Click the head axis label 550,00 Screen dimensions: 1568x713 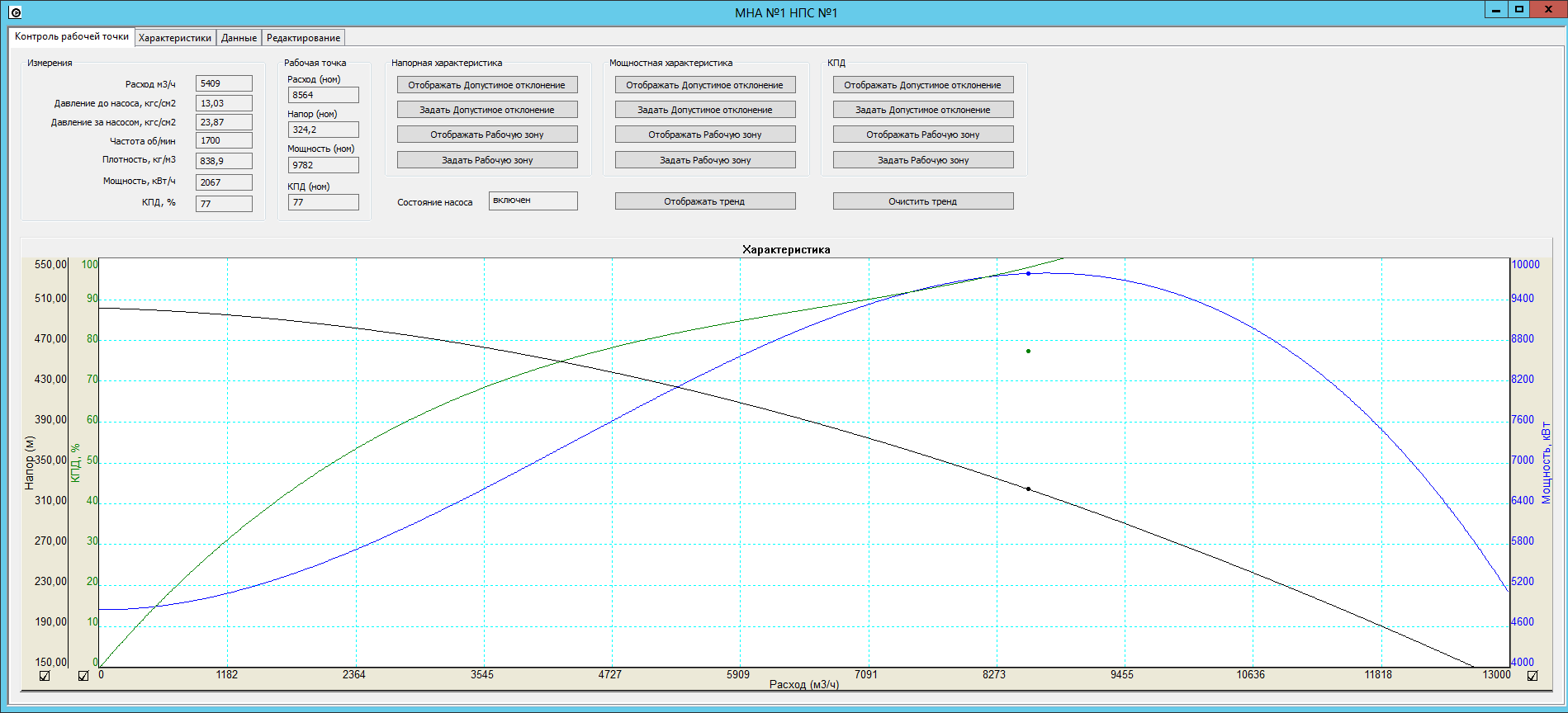[x=50, y=264]
